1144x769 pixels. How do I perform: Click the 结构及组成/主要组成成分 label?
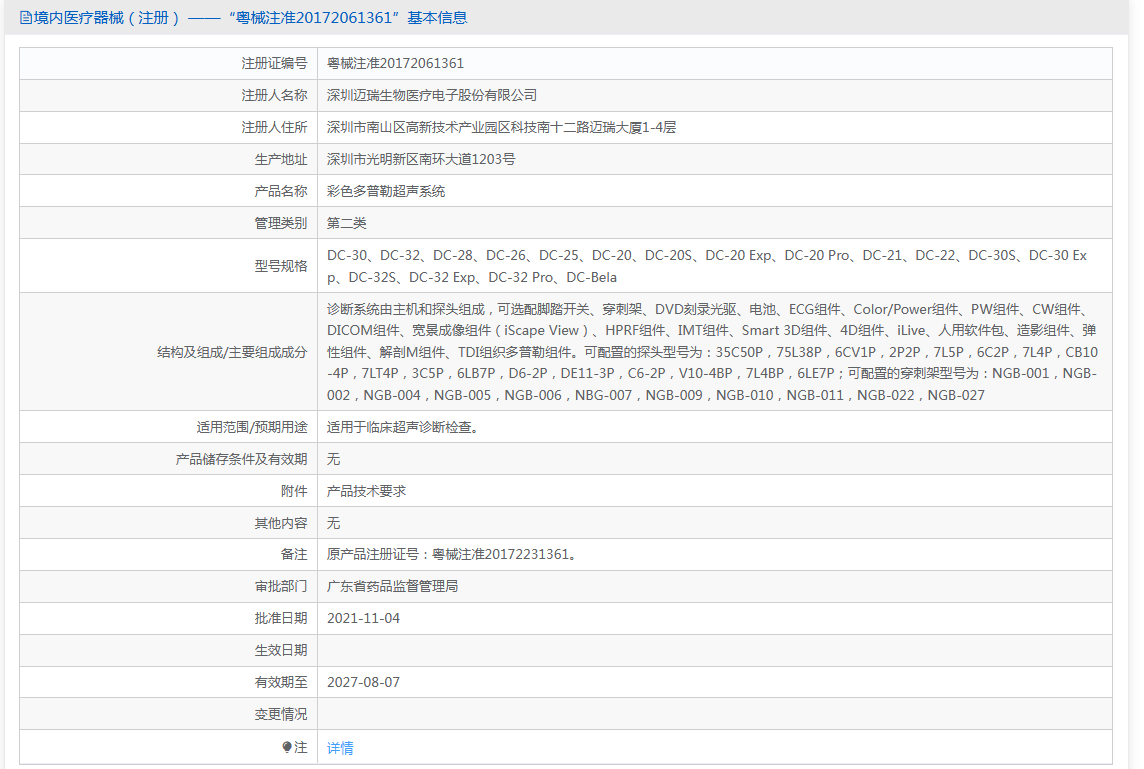click(232, 352)
